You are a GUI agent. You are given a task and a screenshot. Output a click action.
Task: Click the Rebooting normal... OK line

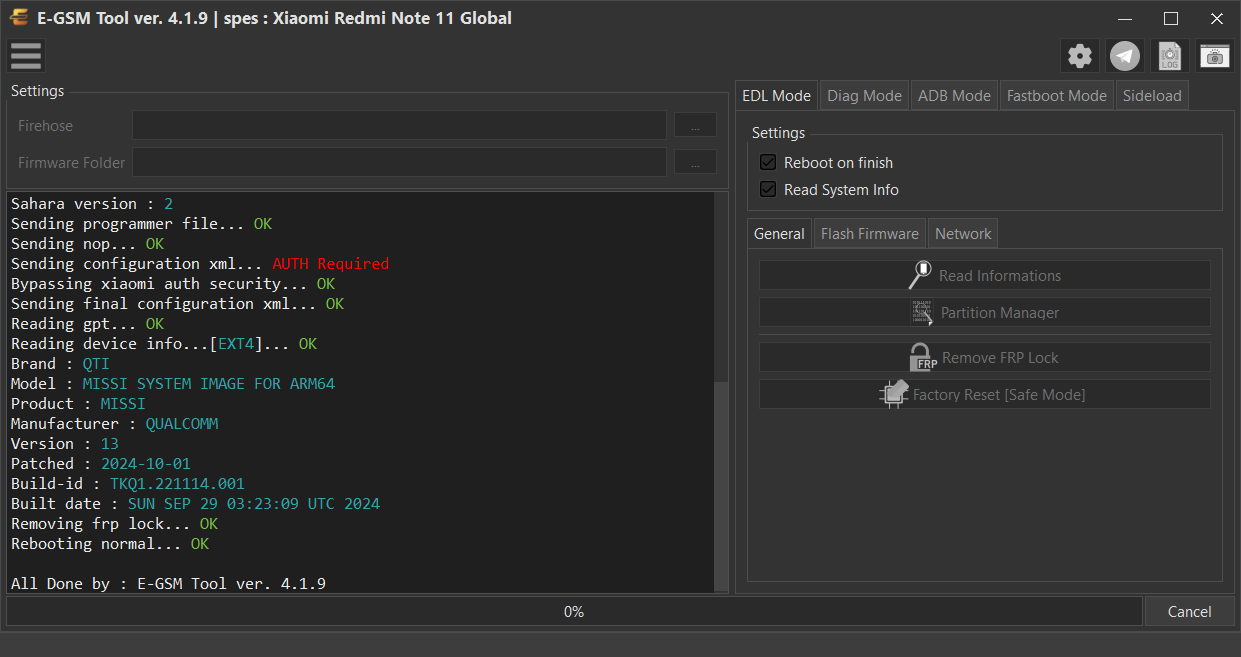[110, 544]
